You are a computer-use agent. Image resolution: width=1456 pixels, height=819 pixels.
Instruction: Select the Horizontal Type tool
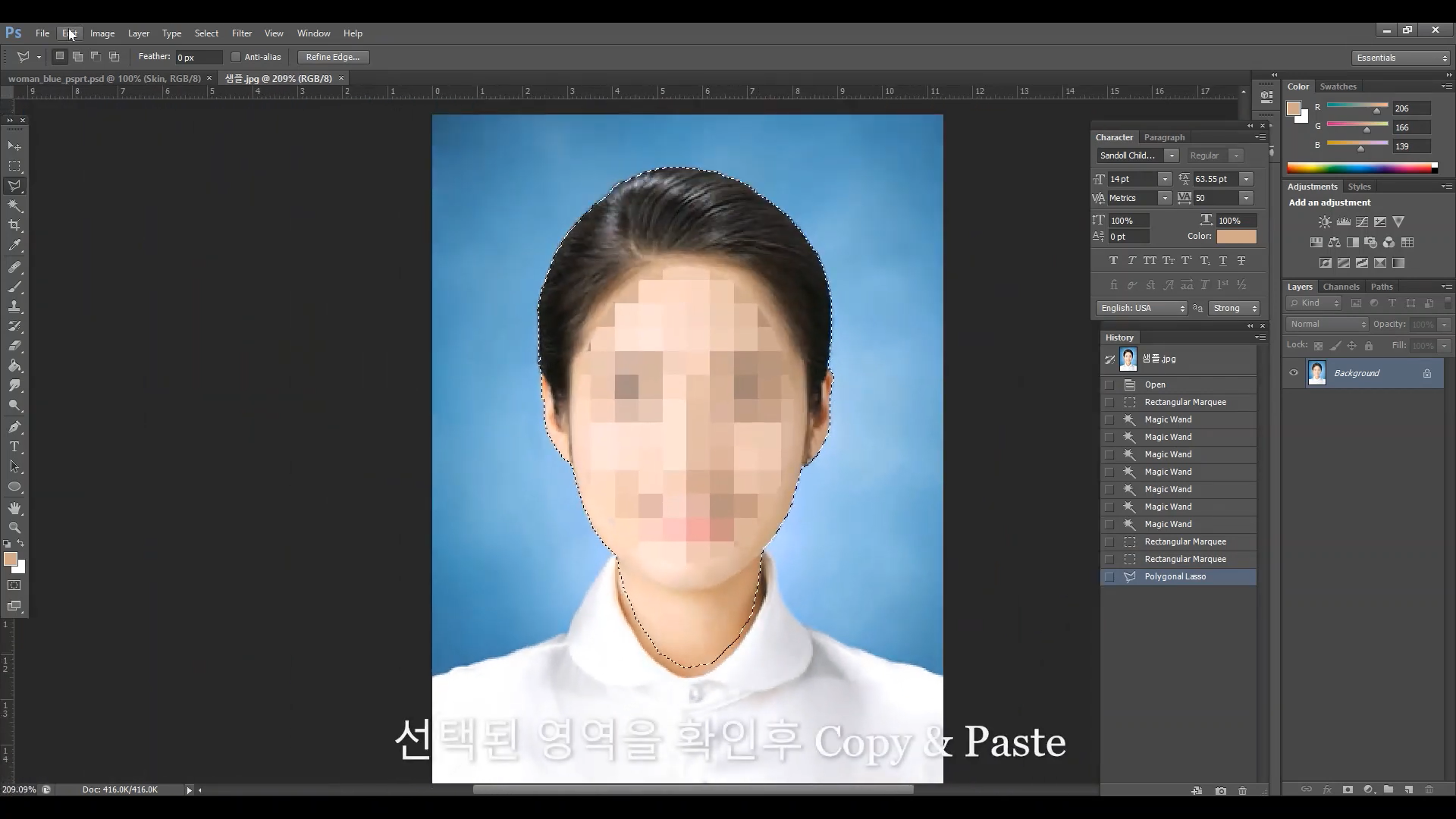[14, 447]
